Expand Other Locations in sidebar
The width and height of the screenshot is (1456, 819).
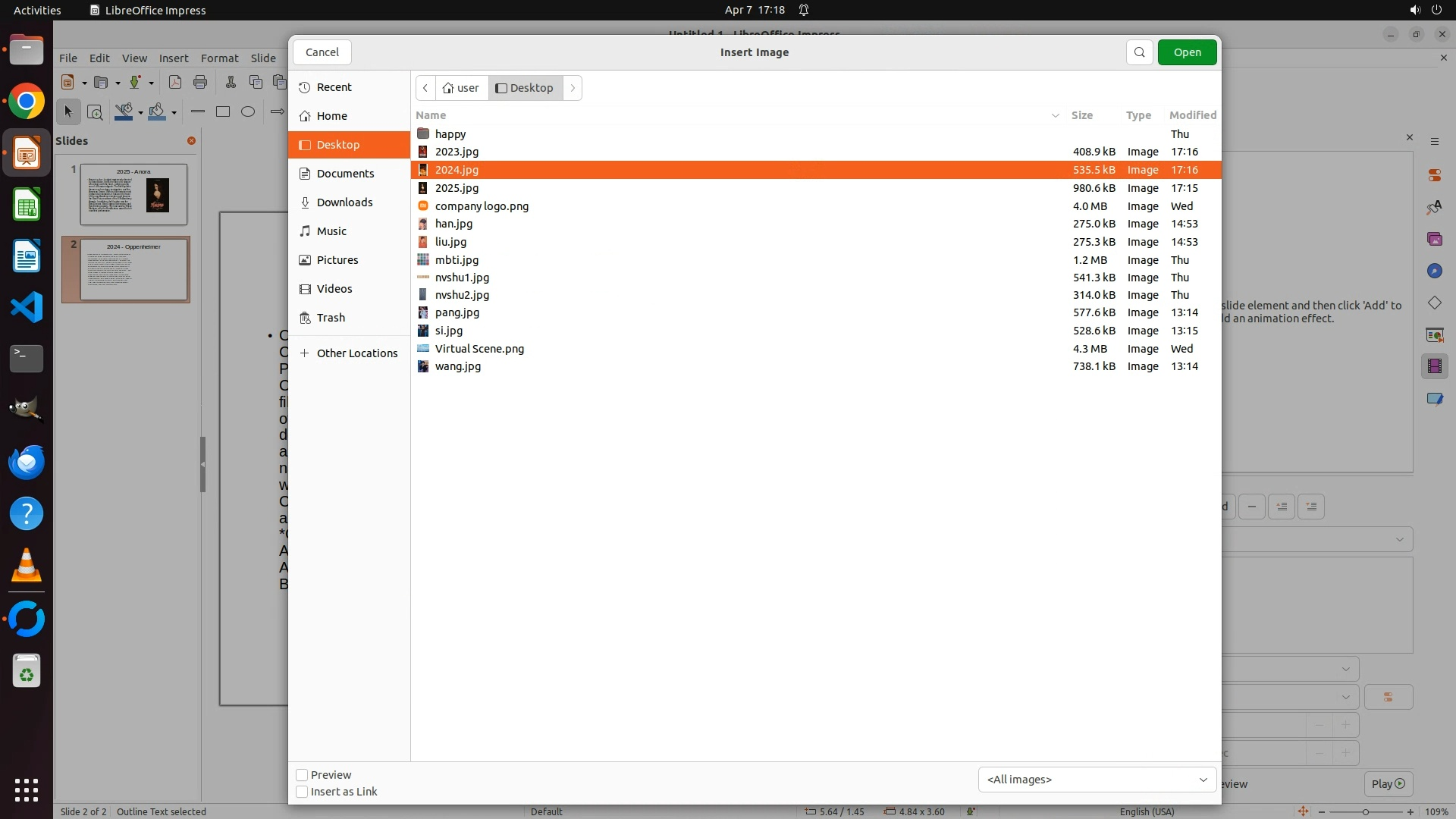pyautogui.click(x=356, y=353)
